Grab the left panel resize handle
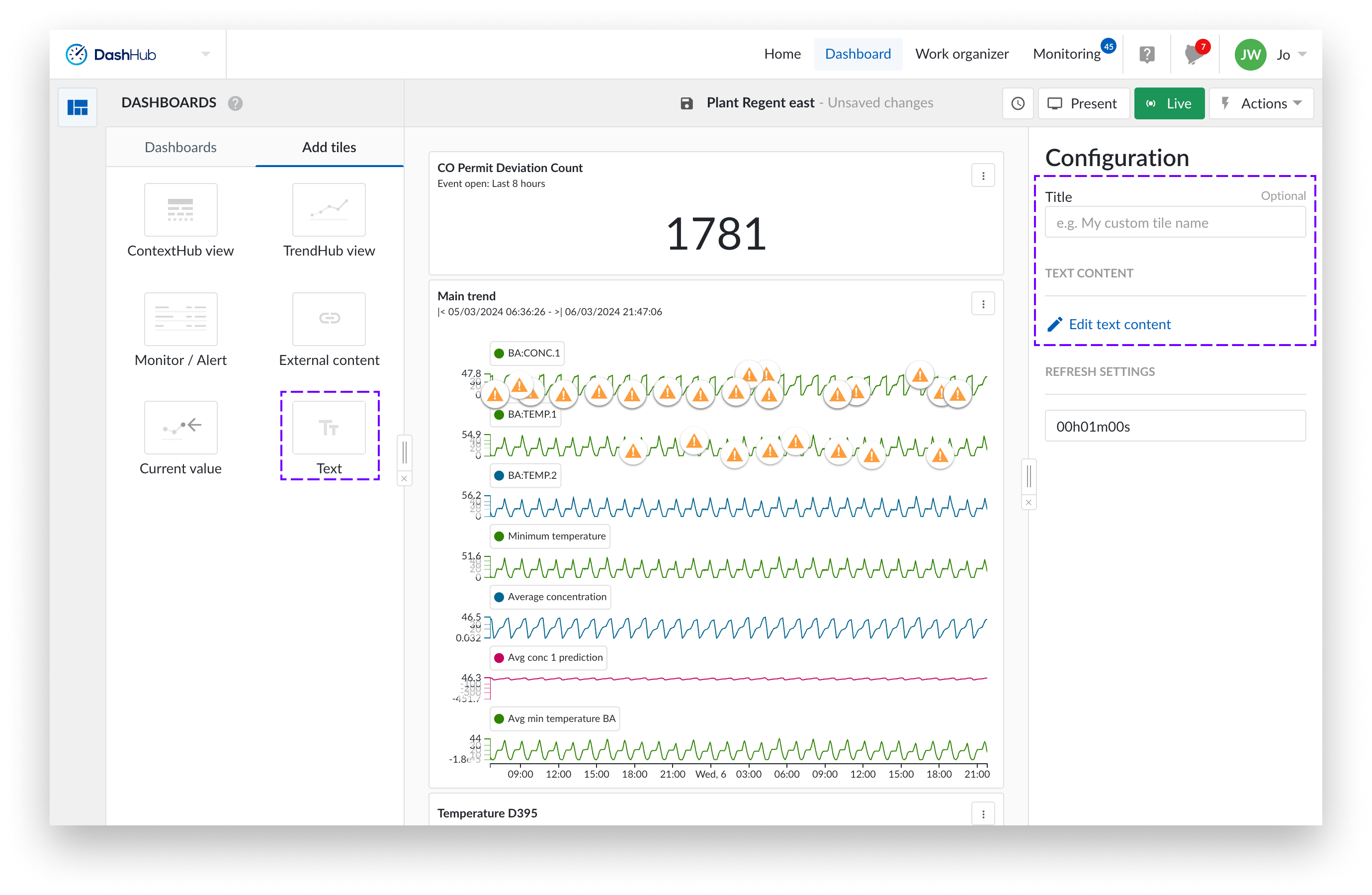Screen dimensions: 1372x895 point(405,452)
